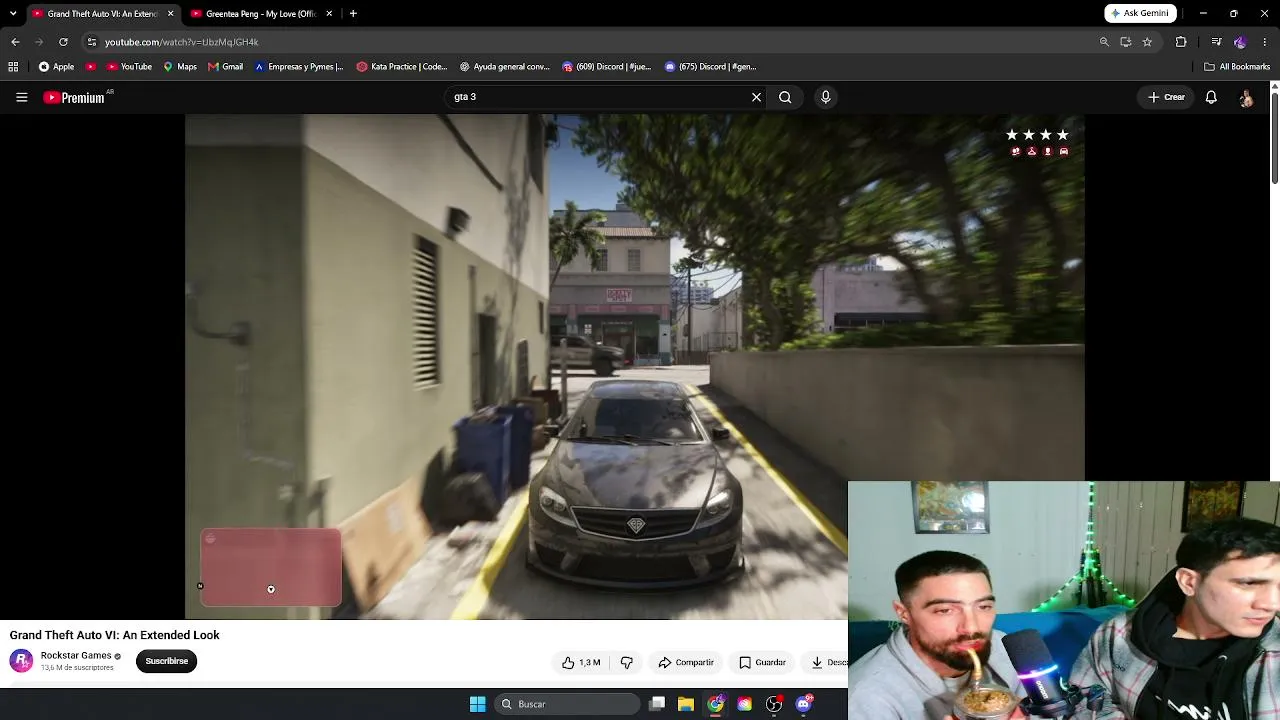1280x720 pixels.
Task: Open the Rockstar Games channel name
Action: [x=76, y=655]
